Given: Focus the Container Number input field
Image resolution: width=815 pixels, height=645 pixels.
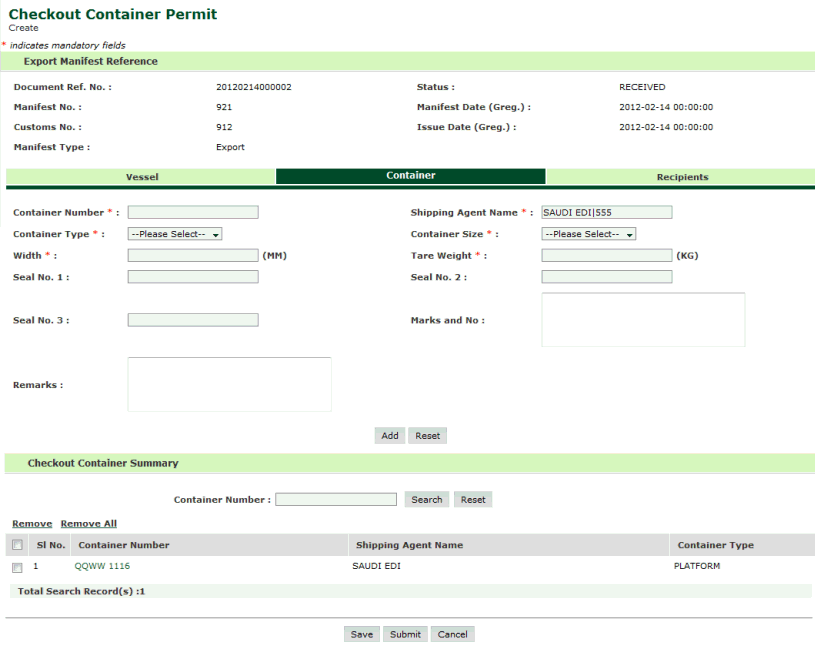Looking at the screenshot, I should coord(193,212).
